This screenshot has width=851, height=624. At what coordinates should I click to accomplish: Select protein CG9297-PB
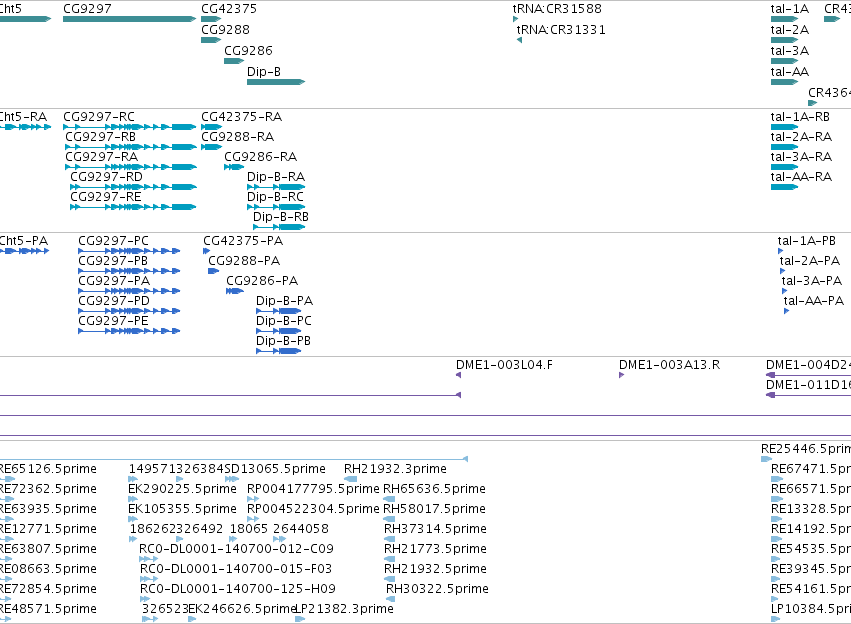pos(129,271)
